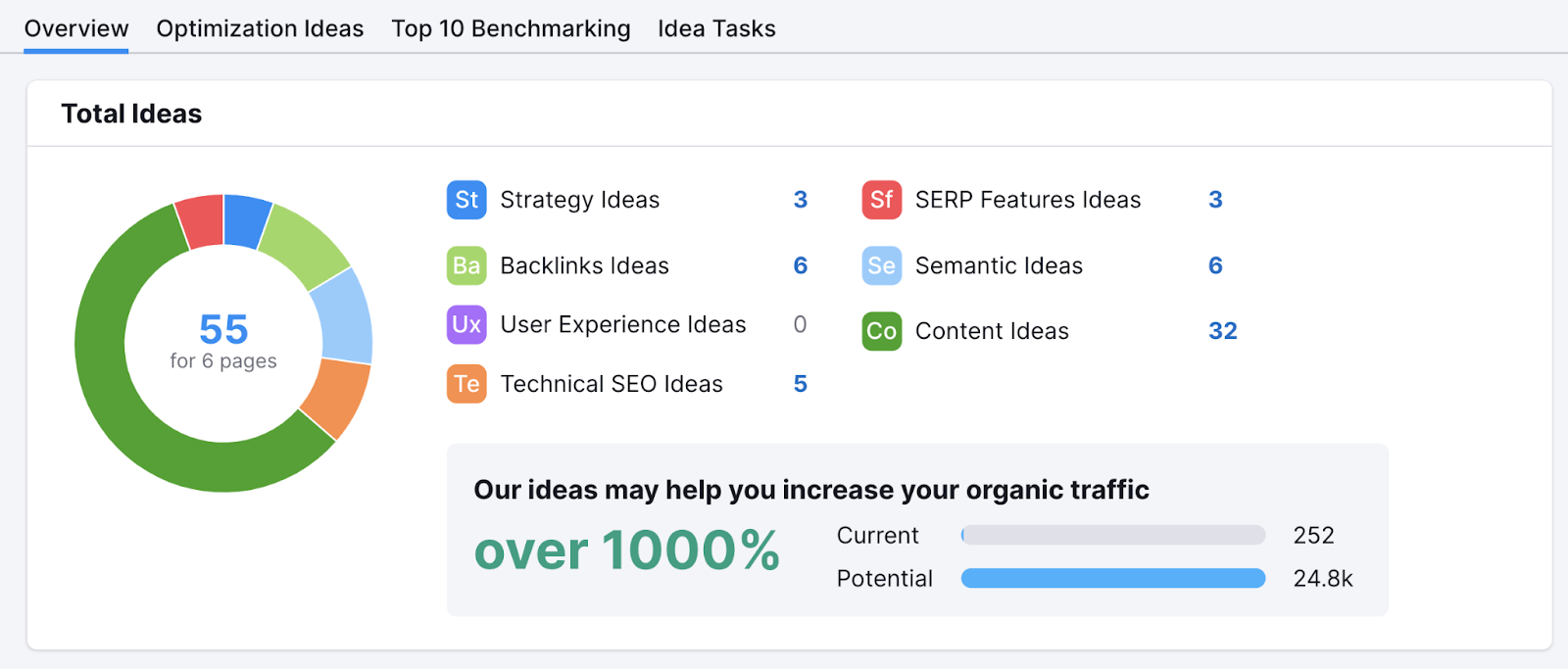Click the light blue Se Semantic icon
This screenshot has height=669, width=1568.
coord(881,265)
